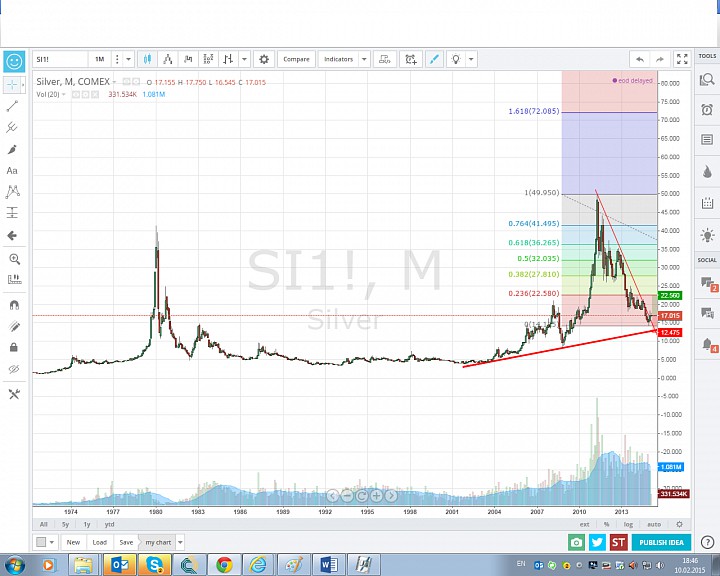Viewport: 720px width, 576px height.
Task: Open the drawing tools settings wrench icon
Action: click(x=14, y=394)
